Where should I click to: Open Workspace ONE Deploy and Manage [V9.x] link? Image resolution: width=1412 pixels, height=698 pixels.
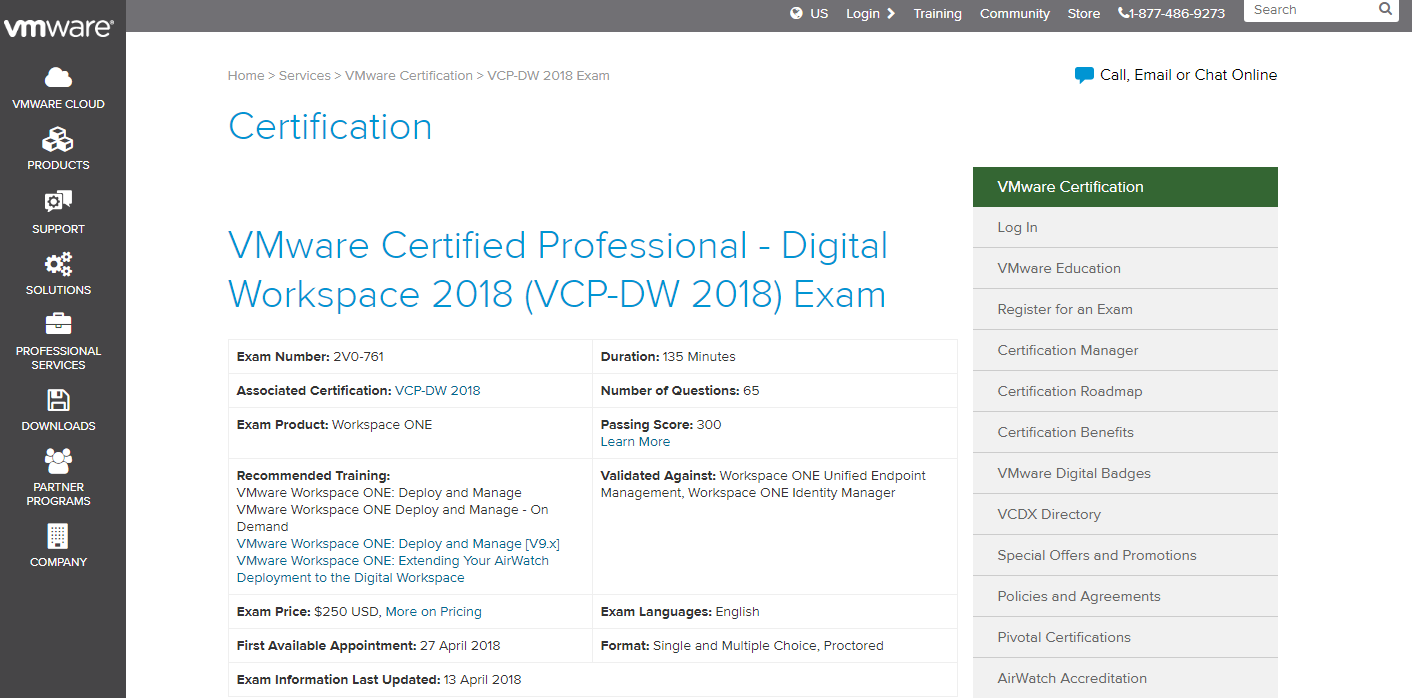(x=398, y=544)
